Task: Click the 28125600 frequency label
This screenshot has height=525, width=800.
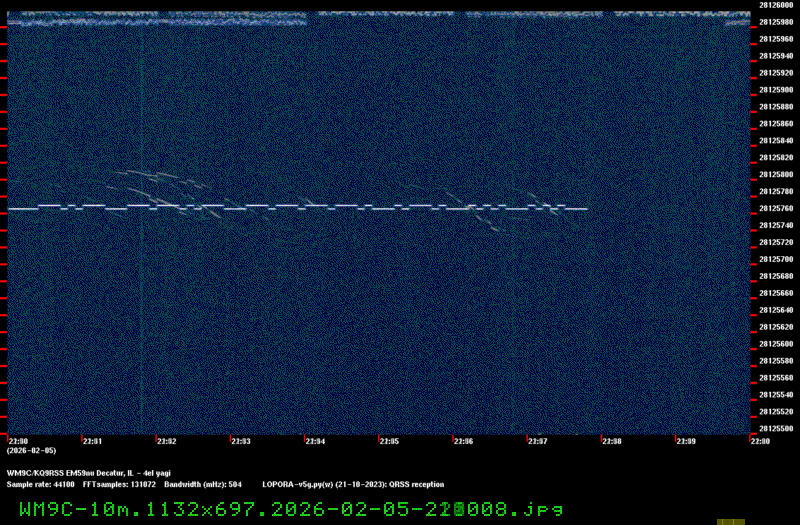Action: coord(776,344)
